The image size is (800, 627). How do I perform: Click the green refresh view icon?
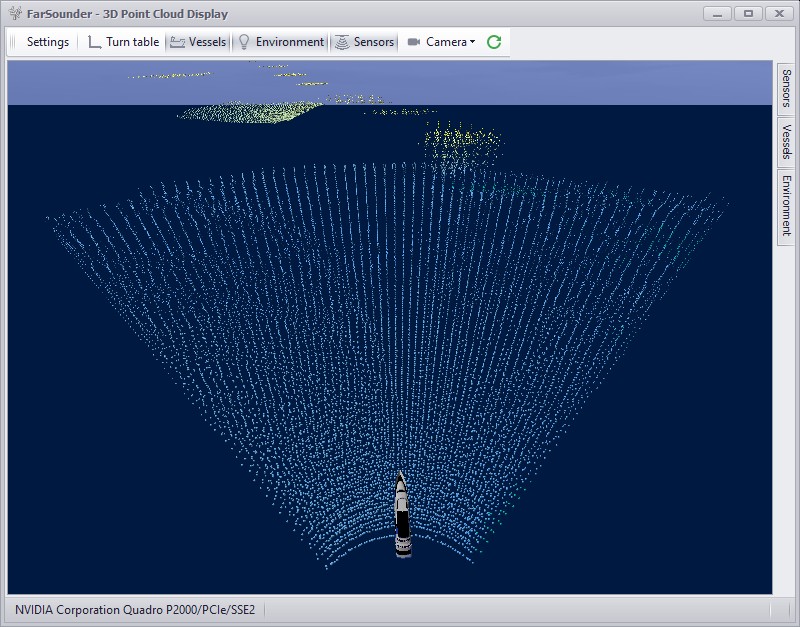tap(494, 42)
